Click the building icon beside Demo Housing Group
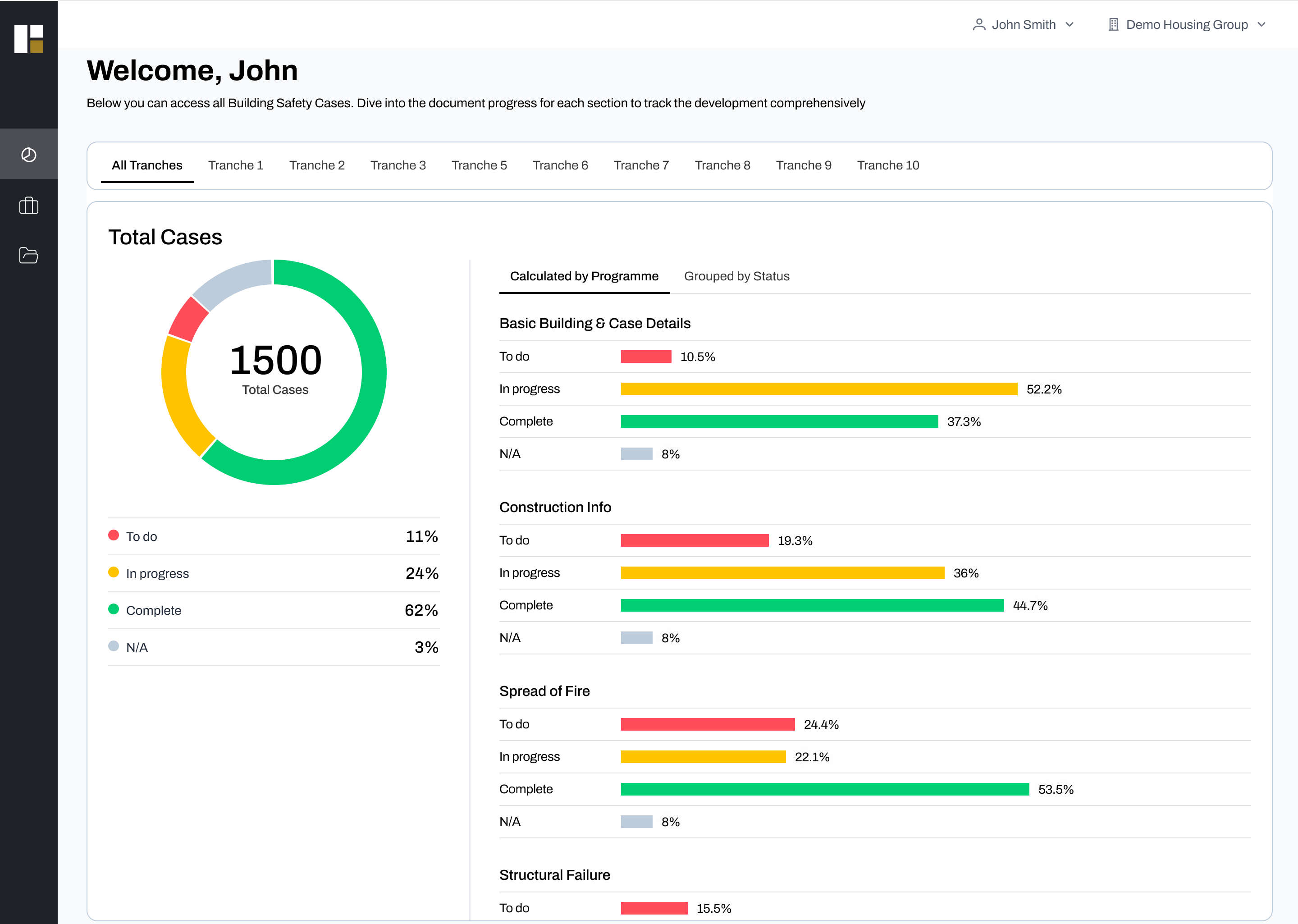Screen dimensions: 1298x924 pyautogui.click(x=1113, y=24)
